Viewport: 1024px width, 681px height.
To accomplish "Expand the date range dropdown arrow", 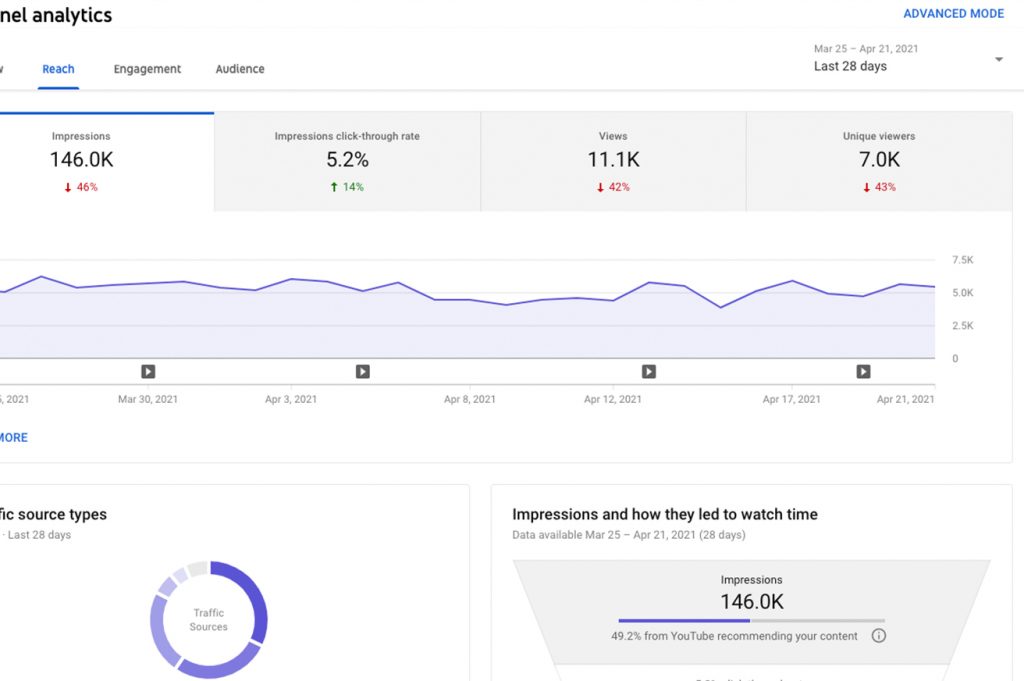I will pos(999,59).
